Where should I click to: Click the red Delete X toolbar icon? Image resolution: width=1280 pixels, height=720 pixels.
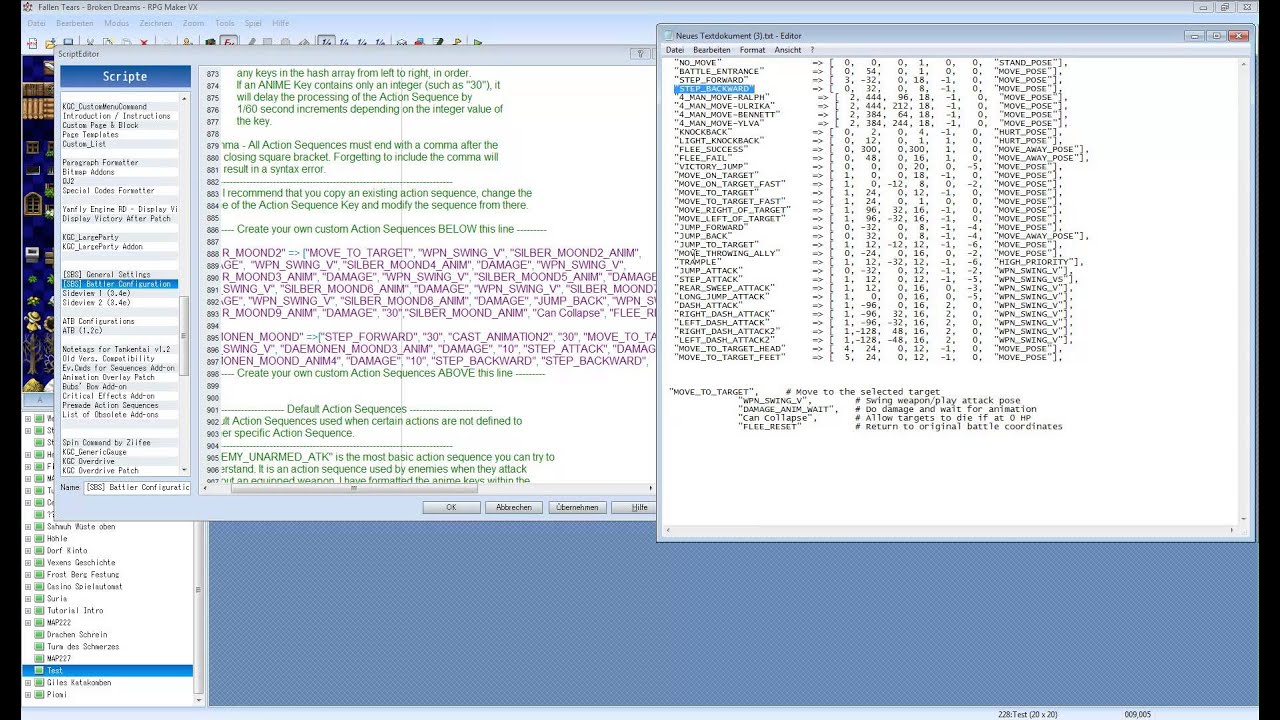coord(144,43)
